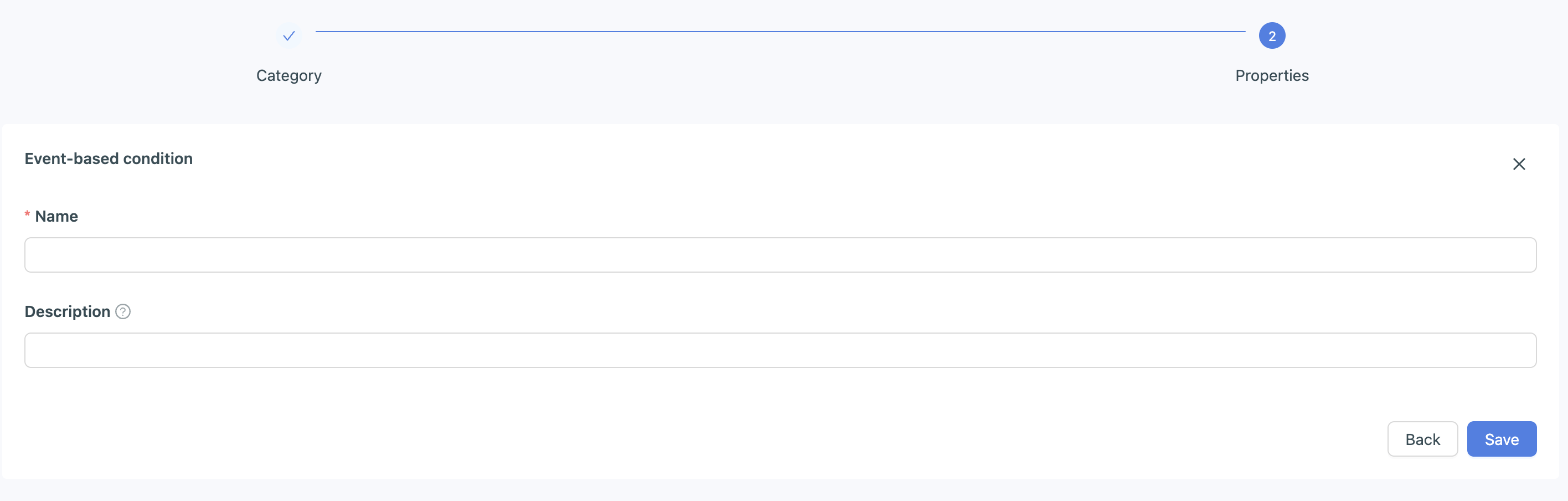Image resolution: width=1568 pixels, height=501 pixels.
Task: Click the Description field label text
Action: (x=67, y=311)
